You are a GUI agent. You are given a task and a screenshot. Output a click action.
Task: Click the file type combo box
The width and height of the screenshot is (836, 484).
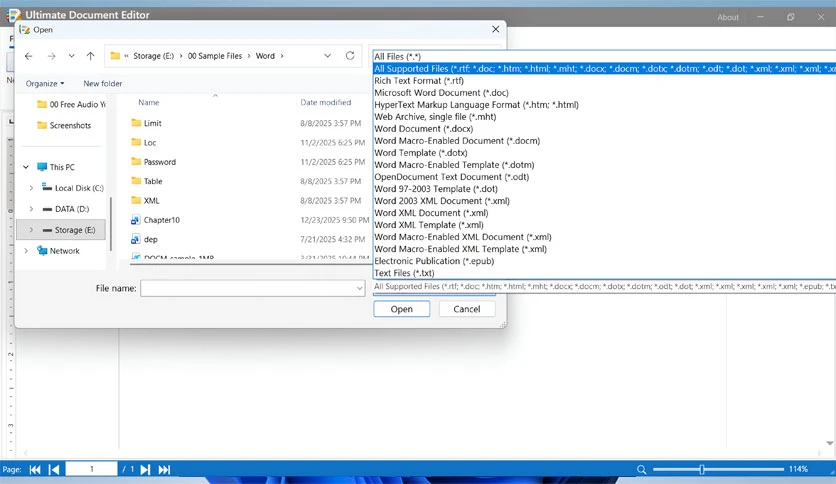[x=605, y=287]
